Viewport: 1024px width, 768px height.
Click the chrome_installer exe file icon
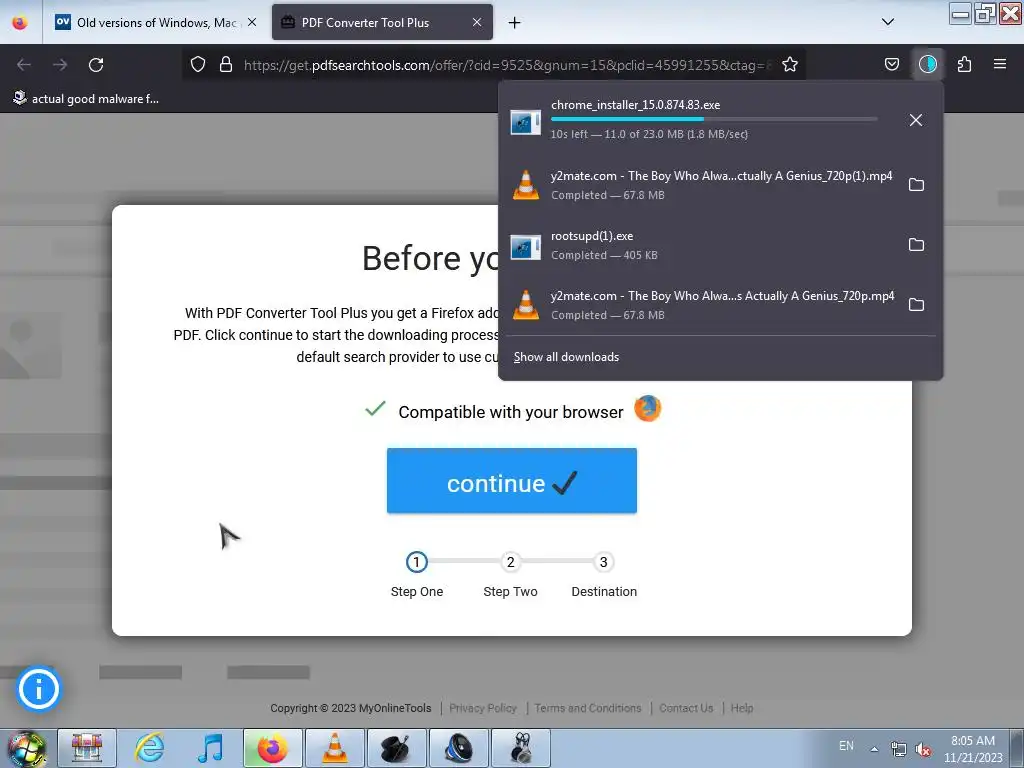click(526, 121)
